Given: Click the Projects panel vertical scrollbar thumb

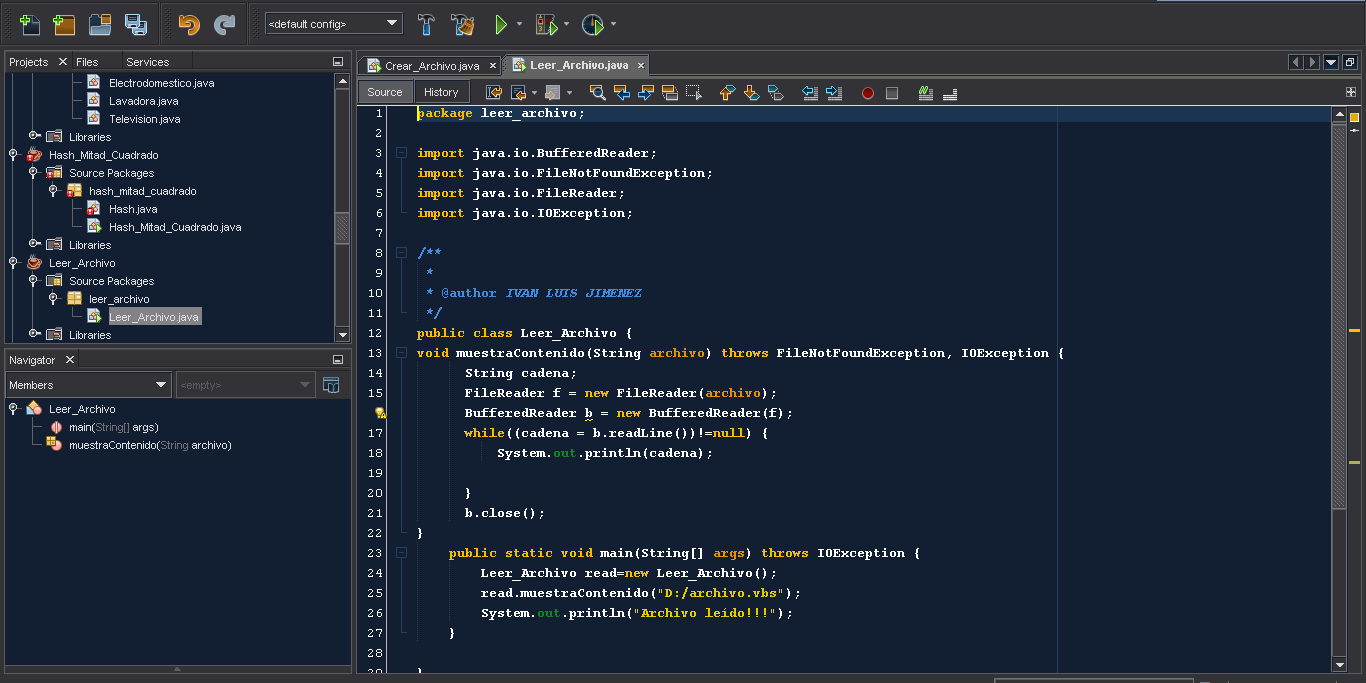Looking at the screenshot, I should point(342,228).
